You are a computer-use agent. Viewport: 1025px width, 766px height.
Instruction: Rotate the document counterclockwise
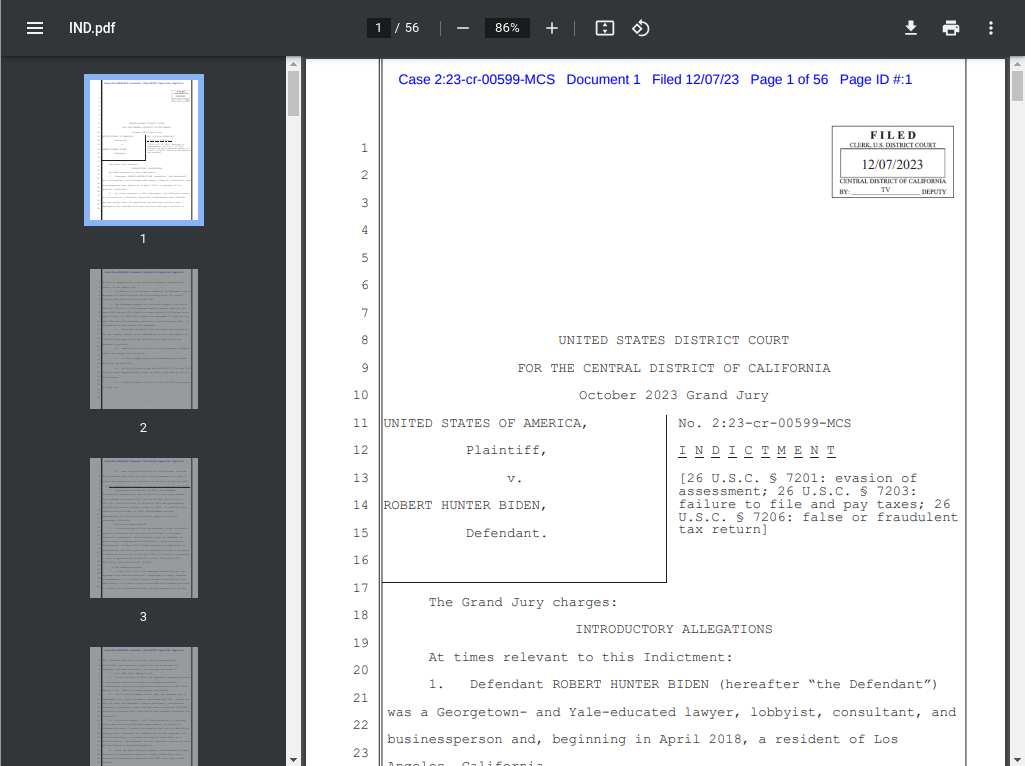point(641,28)
